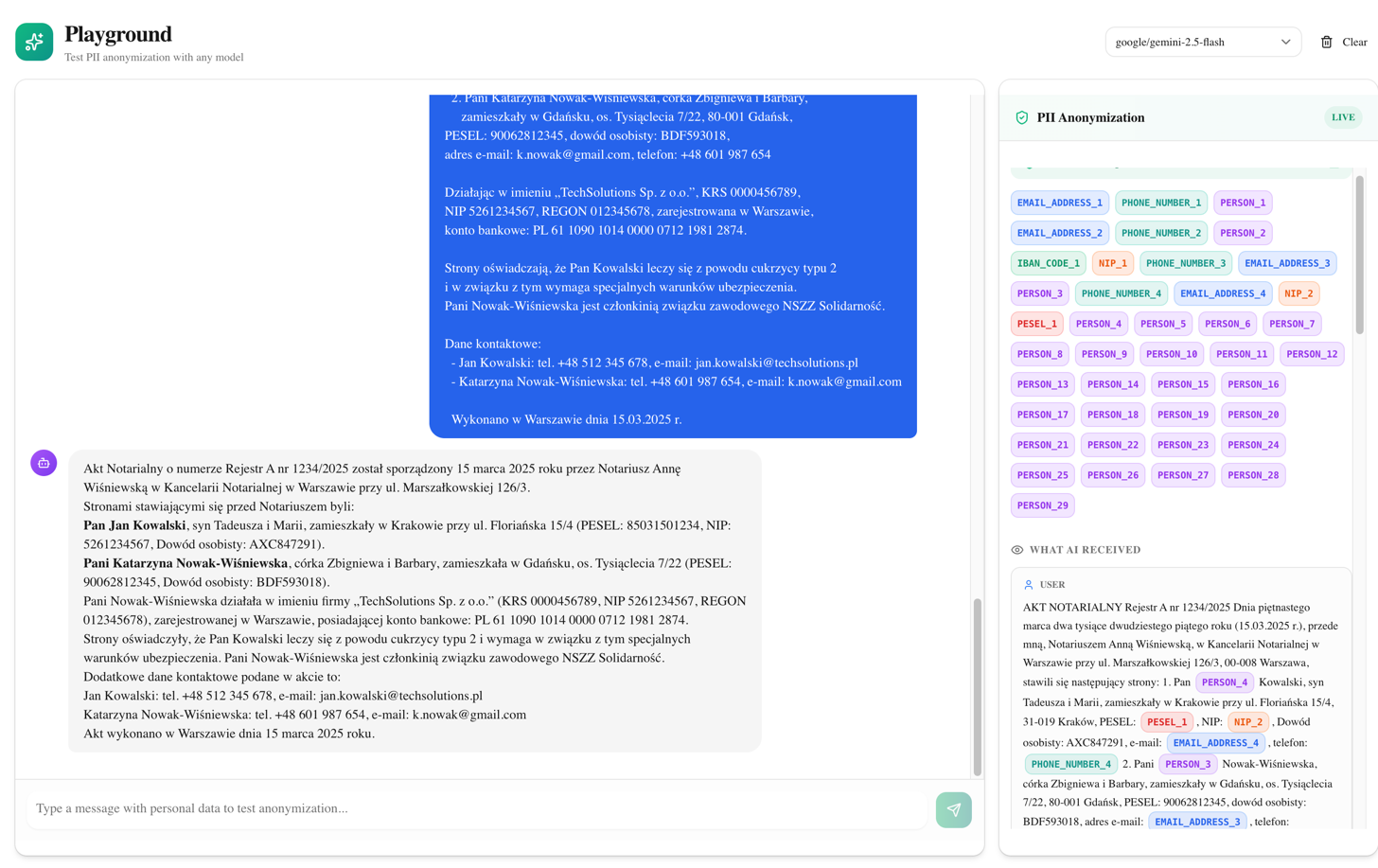Screen dimensions: 1378x868
Task: Click the PII Anonymization shield icon
Action: click(x=1021, y=118)
